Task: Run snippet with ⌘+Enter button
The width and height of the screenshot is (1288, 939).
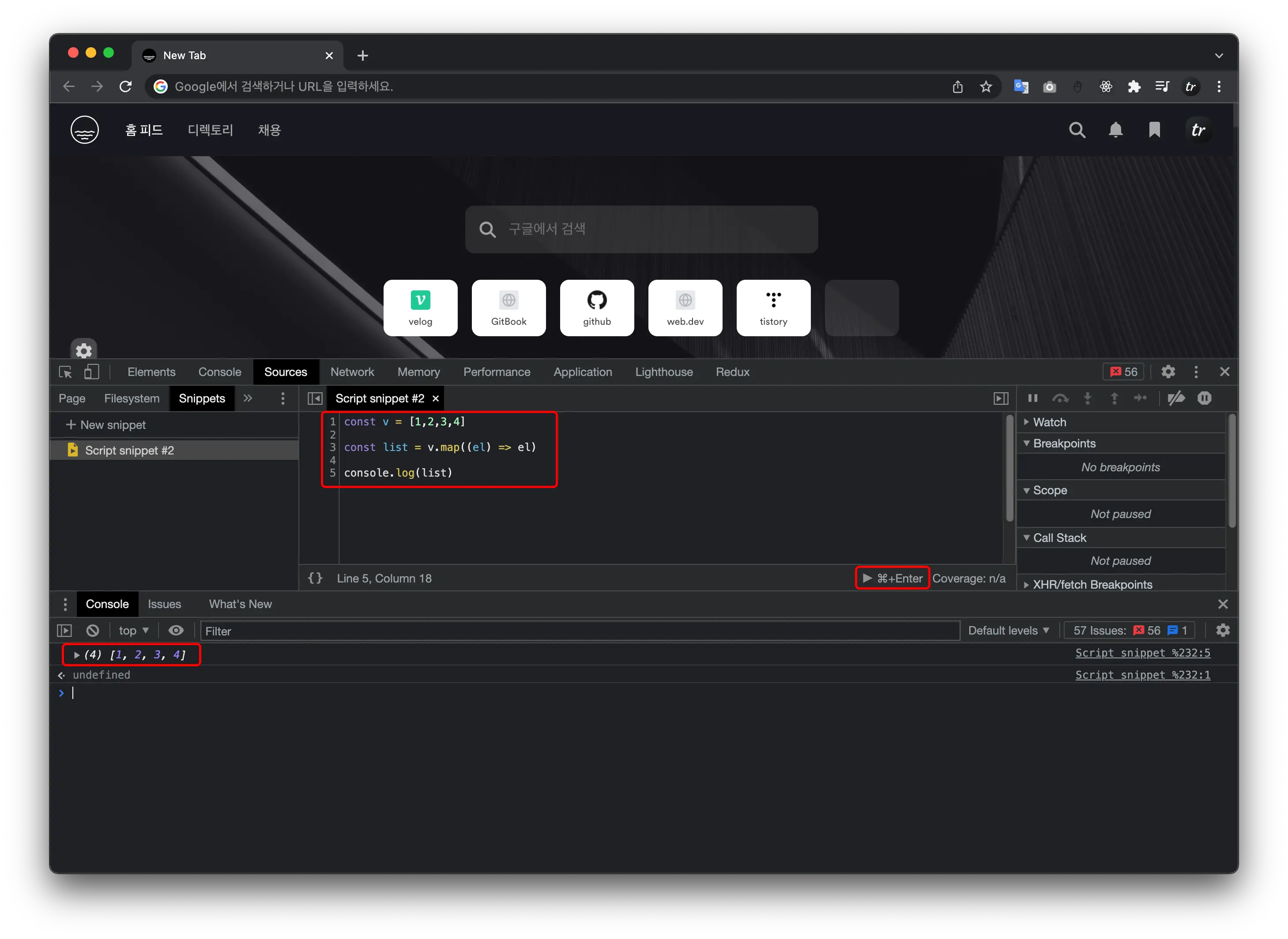Action: pos(892,578)
